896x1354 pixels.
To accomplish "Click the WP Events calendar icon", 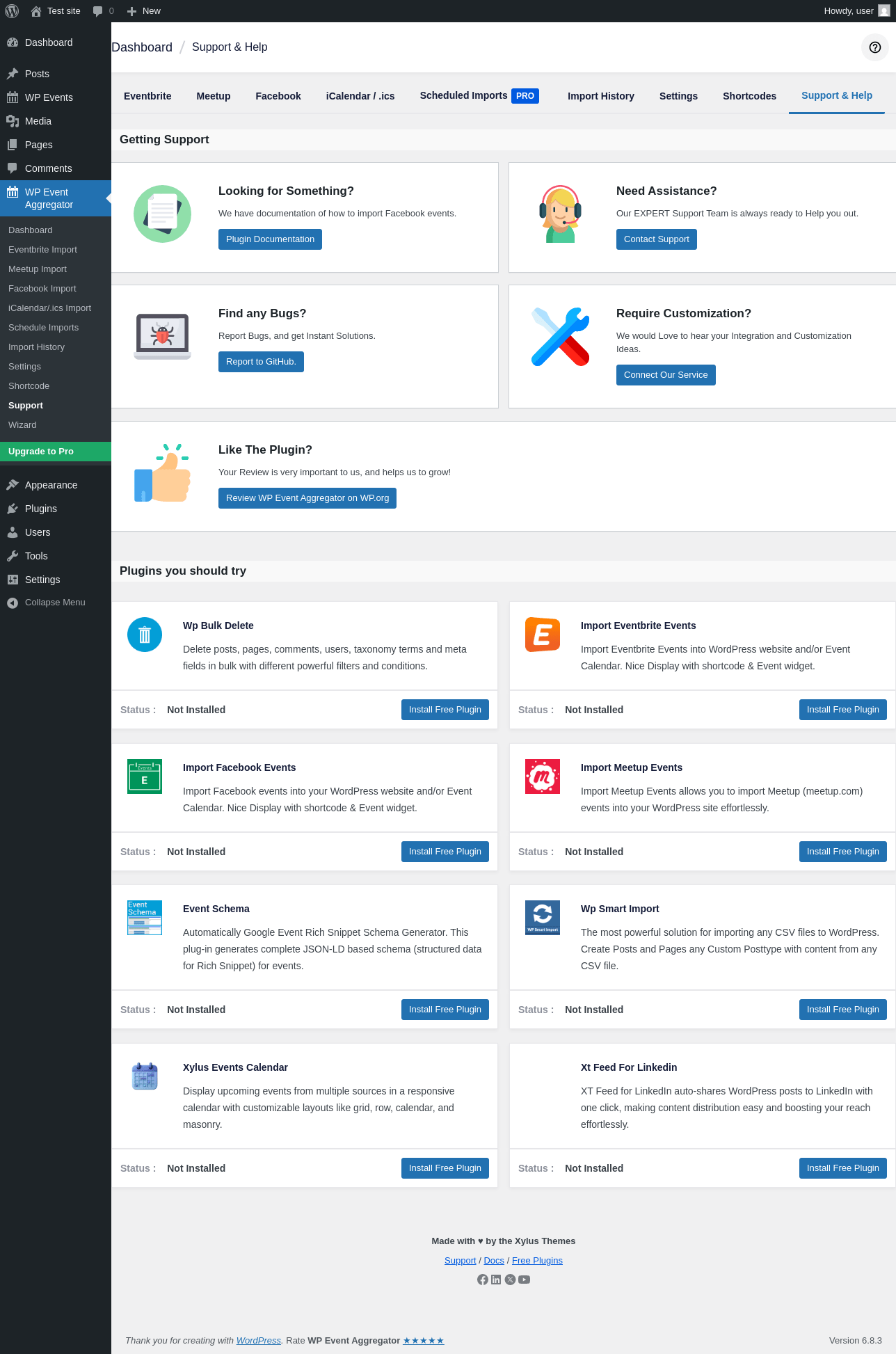I will pyautogui.click(x=13, y=97).
